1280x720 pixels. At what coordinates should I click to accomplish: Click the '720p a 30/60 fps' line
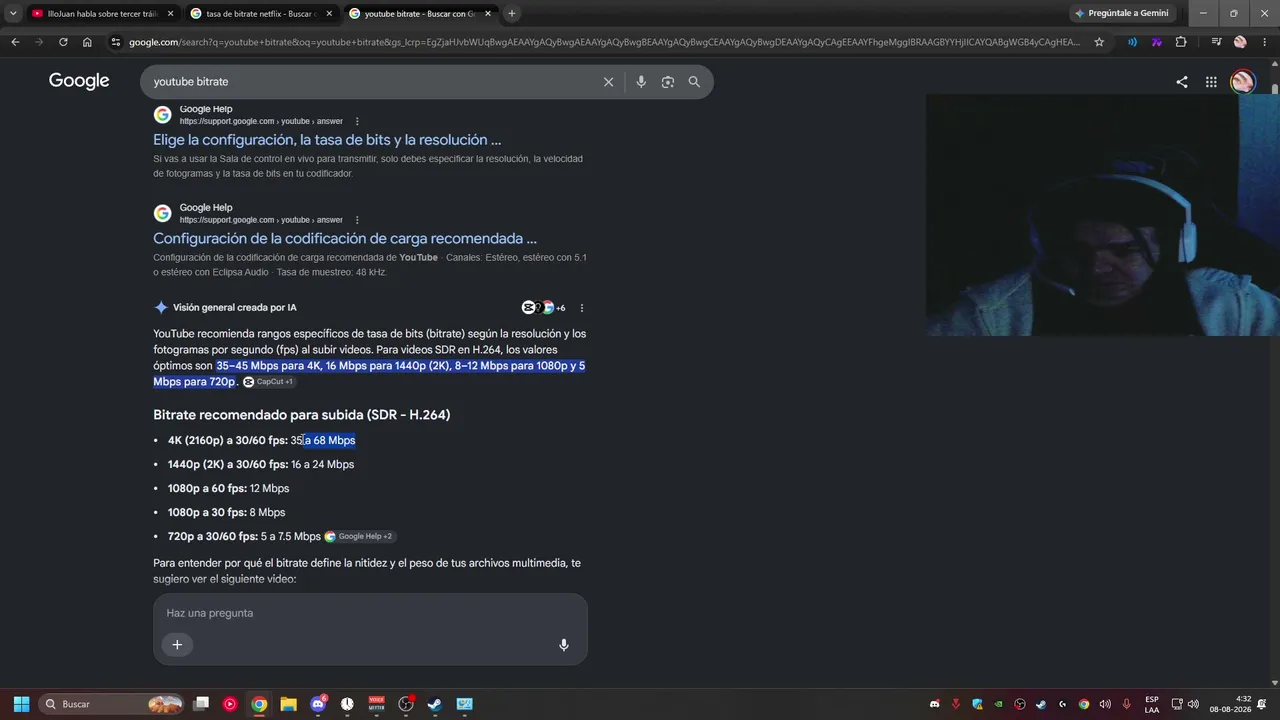244,537
